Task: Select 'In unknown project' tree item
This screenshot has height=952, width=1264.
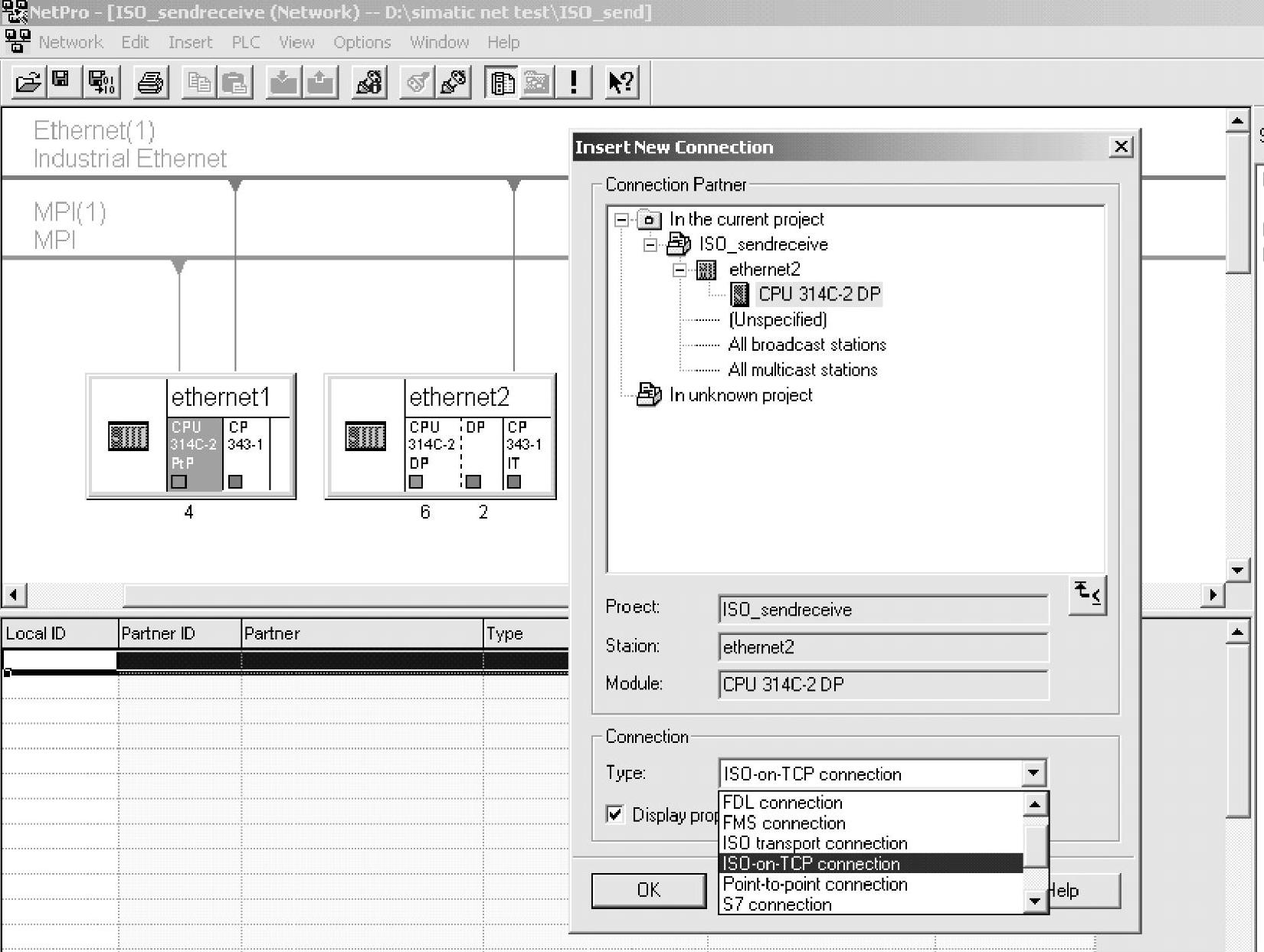Action: tap(741, 395)
